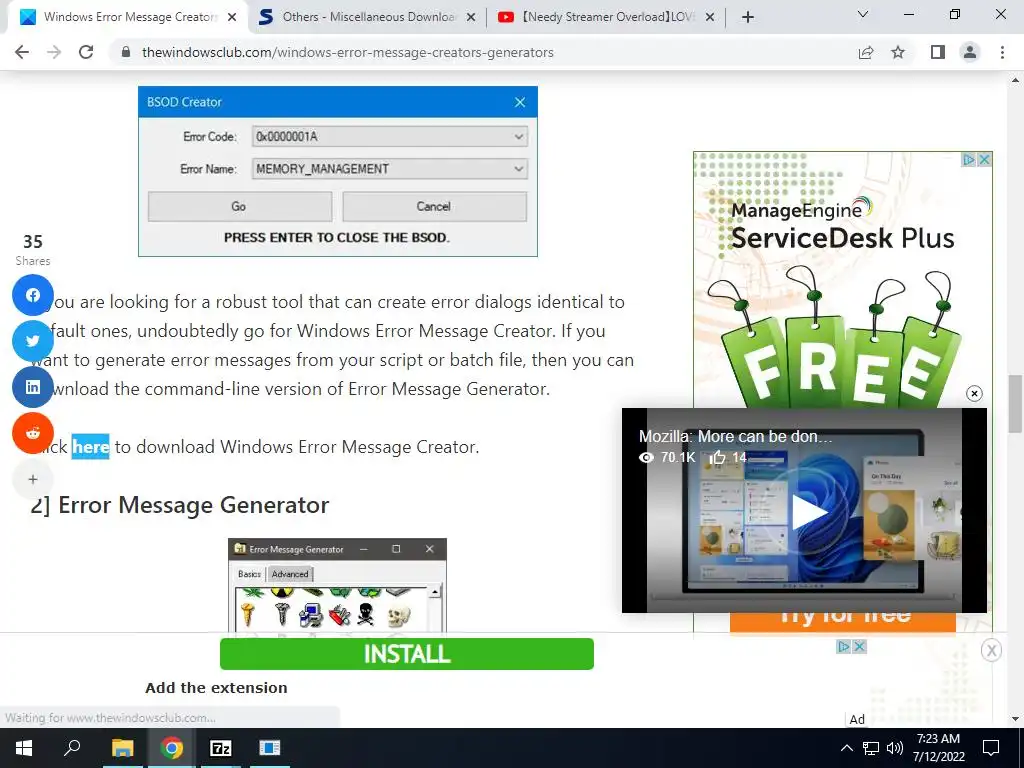Image resolution: width=1024 pixels, height=768 pixels.
Task: Click the scrollbar up arrow
Action: pyautogui.click(x=1015, y=80)
